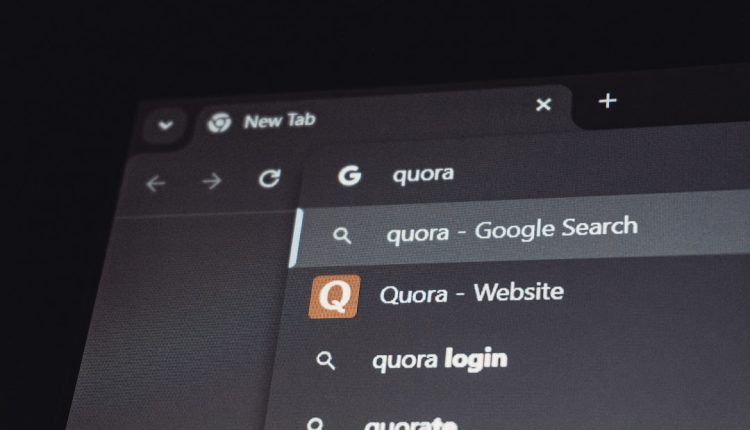The height and width of the screenshot is (430, 750).
Task: Select the partially visible quorate suggestion
Action: 507,417
